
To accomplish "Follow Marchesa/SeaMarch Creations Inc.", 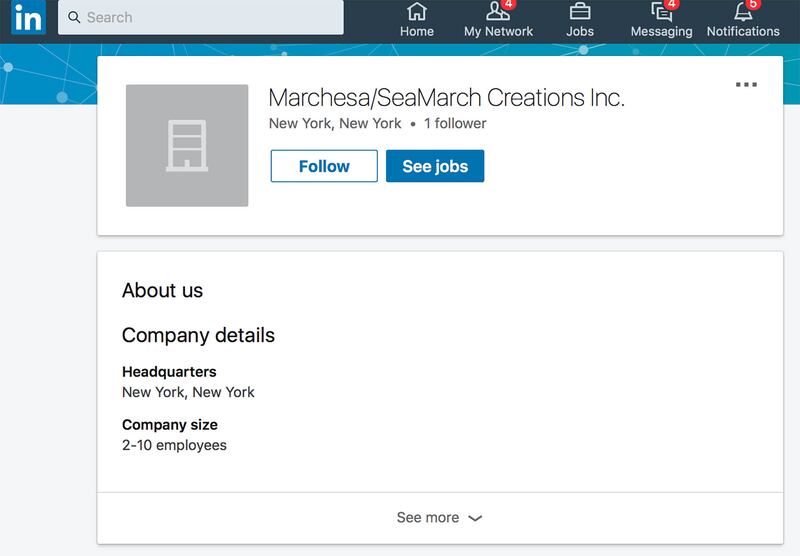I will (x=324, y=166).
